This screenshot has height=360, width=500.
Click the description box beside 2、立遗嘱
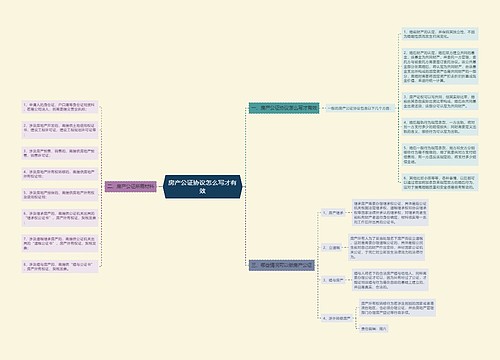387,248
